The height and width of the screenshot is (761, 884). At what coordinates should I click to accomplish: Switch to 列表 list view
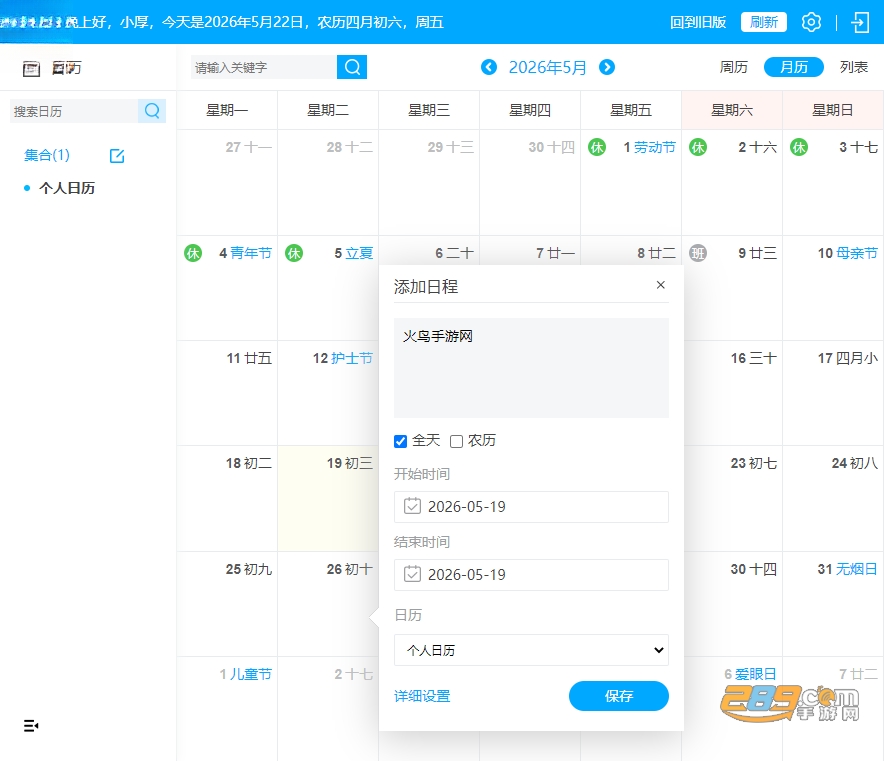[854, 67]
